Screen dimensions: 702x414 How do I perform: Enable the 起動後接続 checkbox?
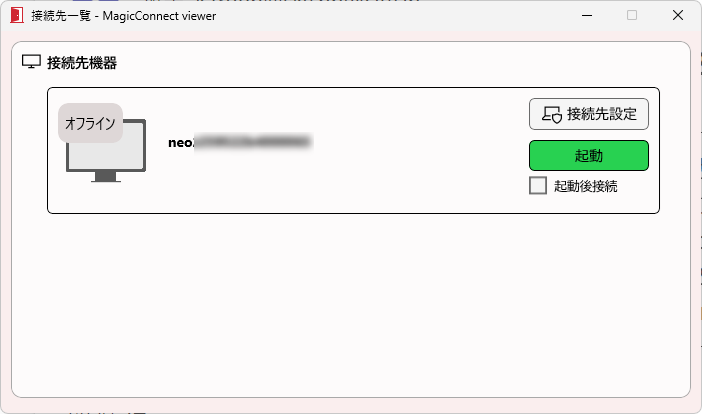point(538,185)
